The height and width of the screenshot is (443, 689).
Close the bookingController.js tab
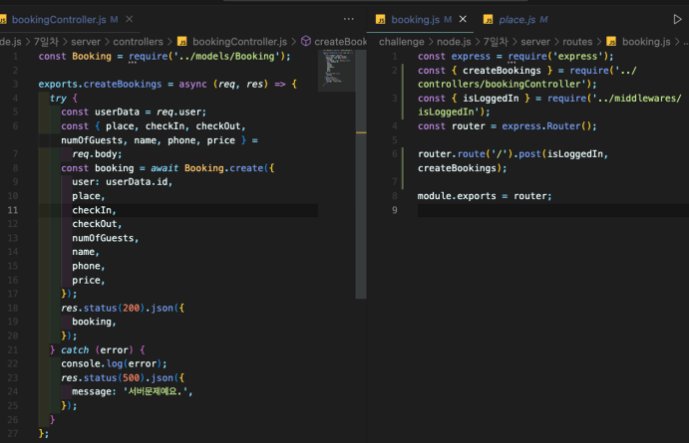click(129, 19)
